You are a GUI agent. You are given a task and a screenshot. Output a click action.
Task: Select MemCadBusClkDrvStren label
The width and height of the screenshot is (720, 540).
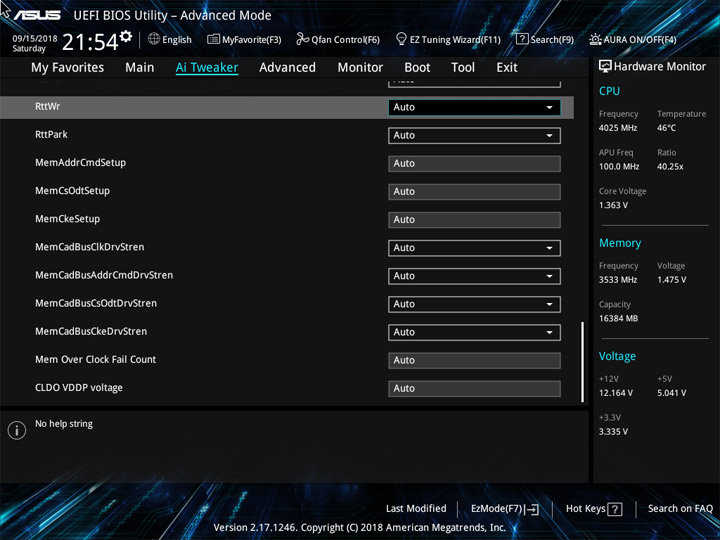click(x=90, y=247)
